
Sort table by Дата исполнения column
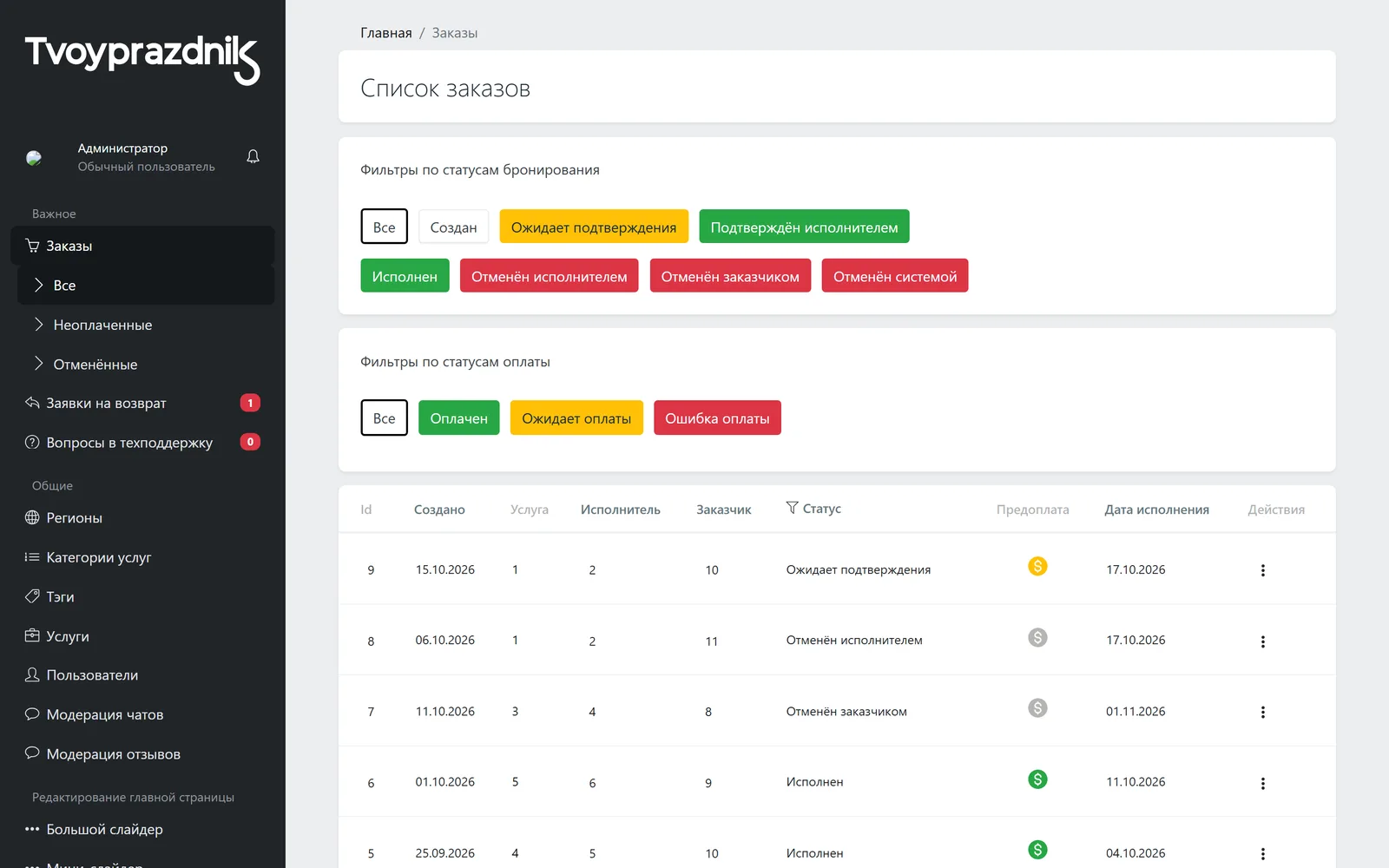click(x=1156, y=510)
